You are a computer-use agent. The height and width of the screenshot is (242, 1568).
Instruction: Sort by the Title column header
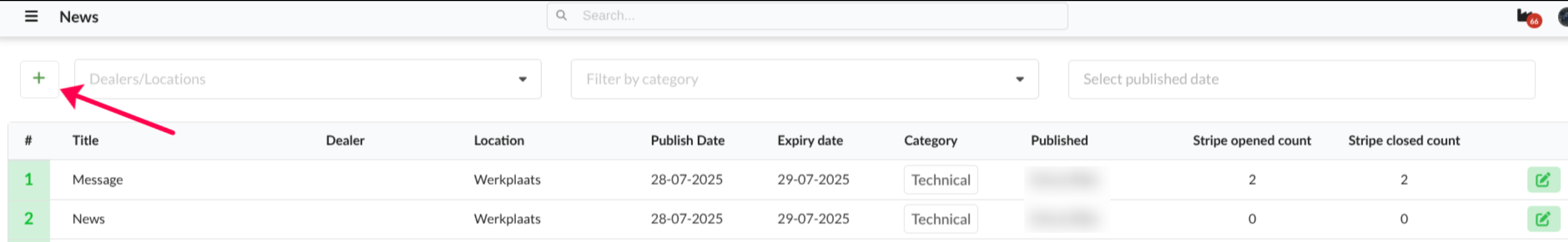pos(85,140)
